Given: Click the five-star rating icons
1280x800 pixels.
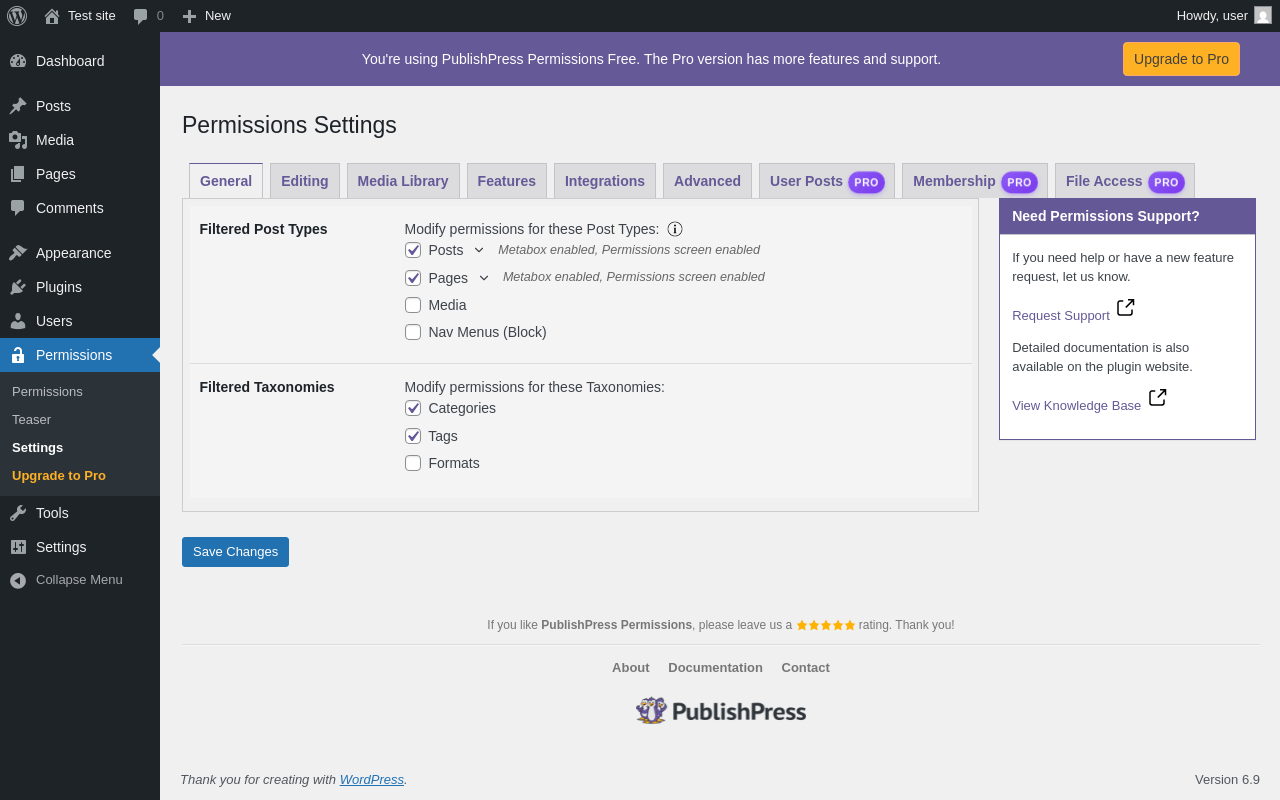Looking at the screenshot, I should pyautogui.click(x=826, y=625).
